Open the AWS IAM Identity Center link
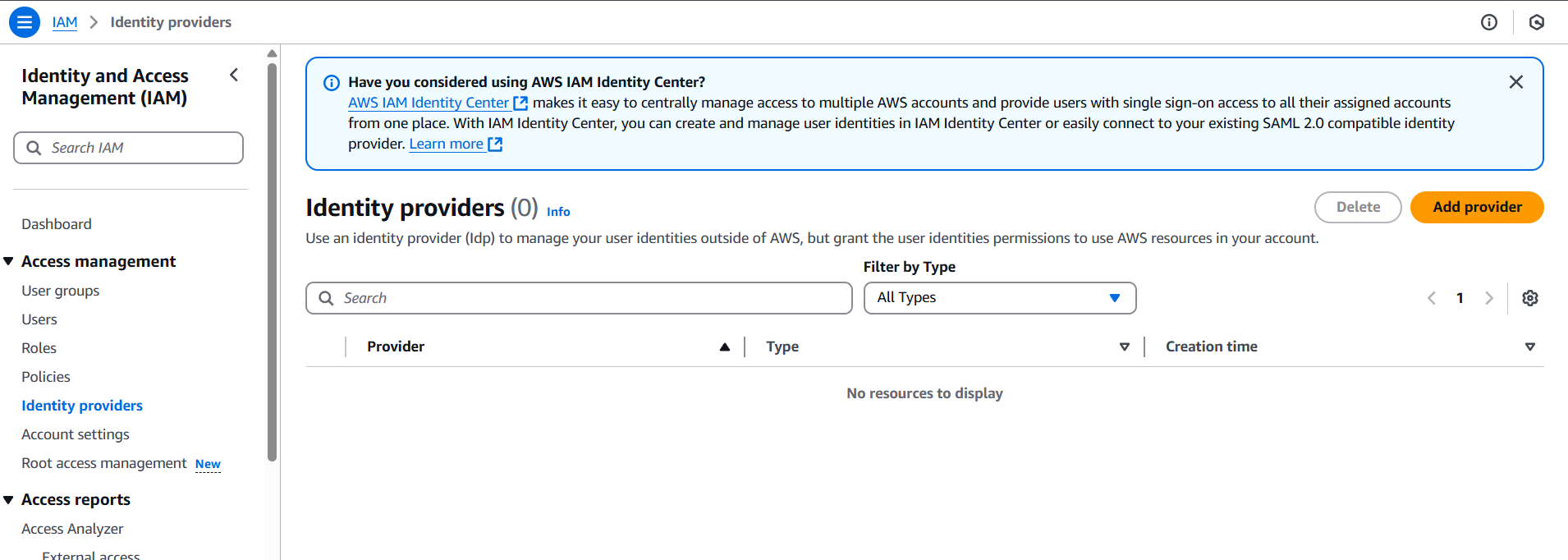Screen dimensions: 1568x560 [429, 103]
